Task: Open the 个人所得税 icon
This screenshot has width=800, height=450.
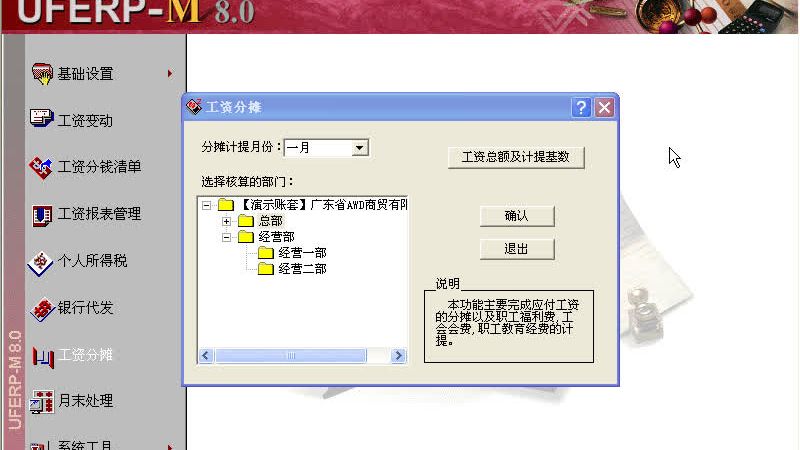Action: pyautogui.click(x=40, y=263)
